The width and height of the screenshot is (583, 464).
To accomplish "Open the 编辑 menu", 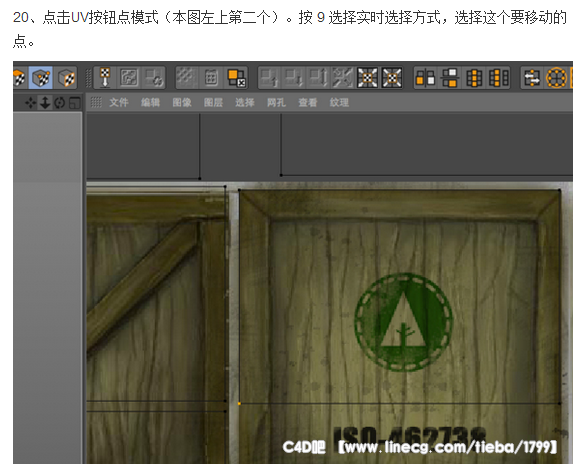I will pyautogui.click(x=150, y=102).
